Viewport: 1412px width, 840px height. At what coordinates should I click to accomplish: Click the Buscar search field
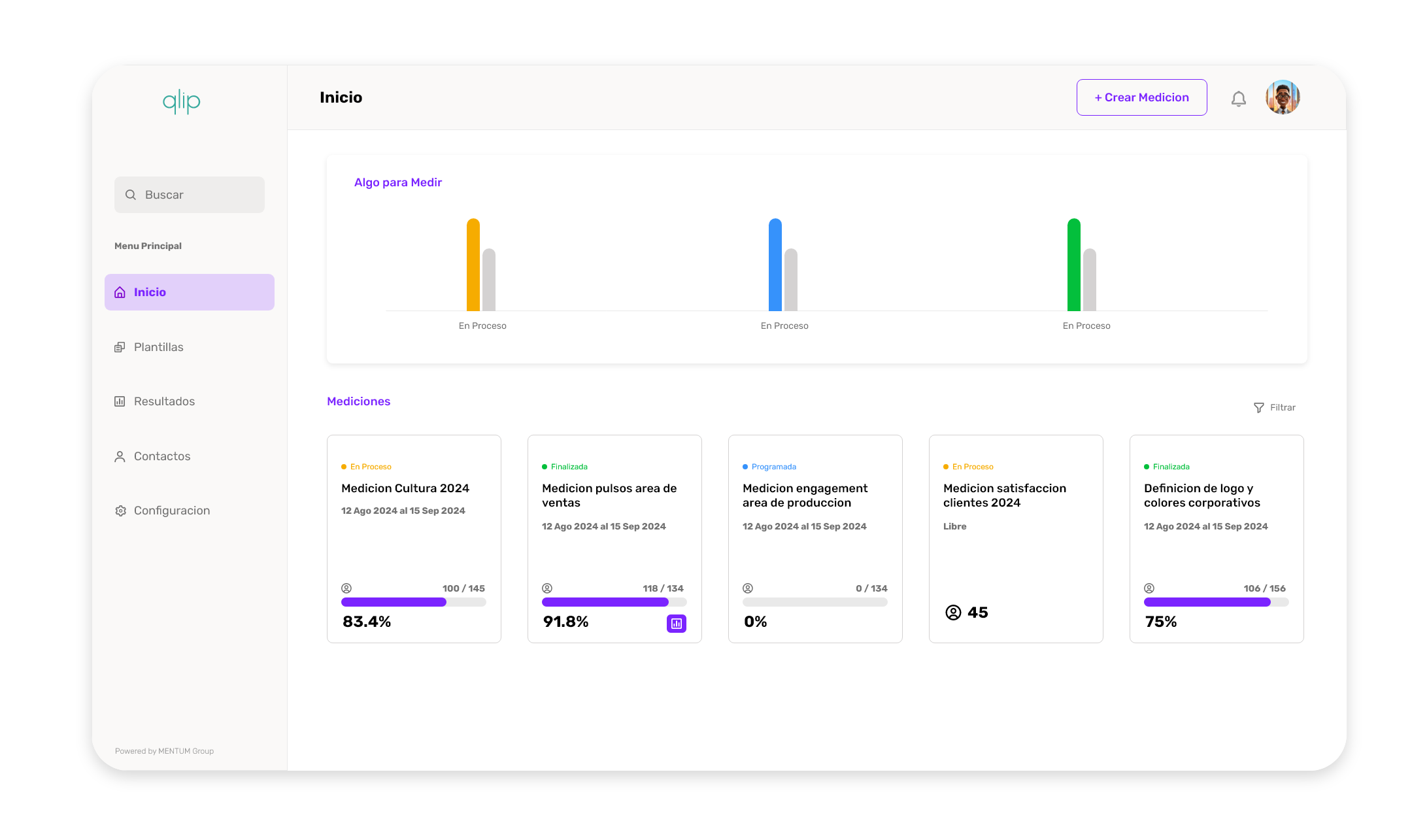point(190,195)
